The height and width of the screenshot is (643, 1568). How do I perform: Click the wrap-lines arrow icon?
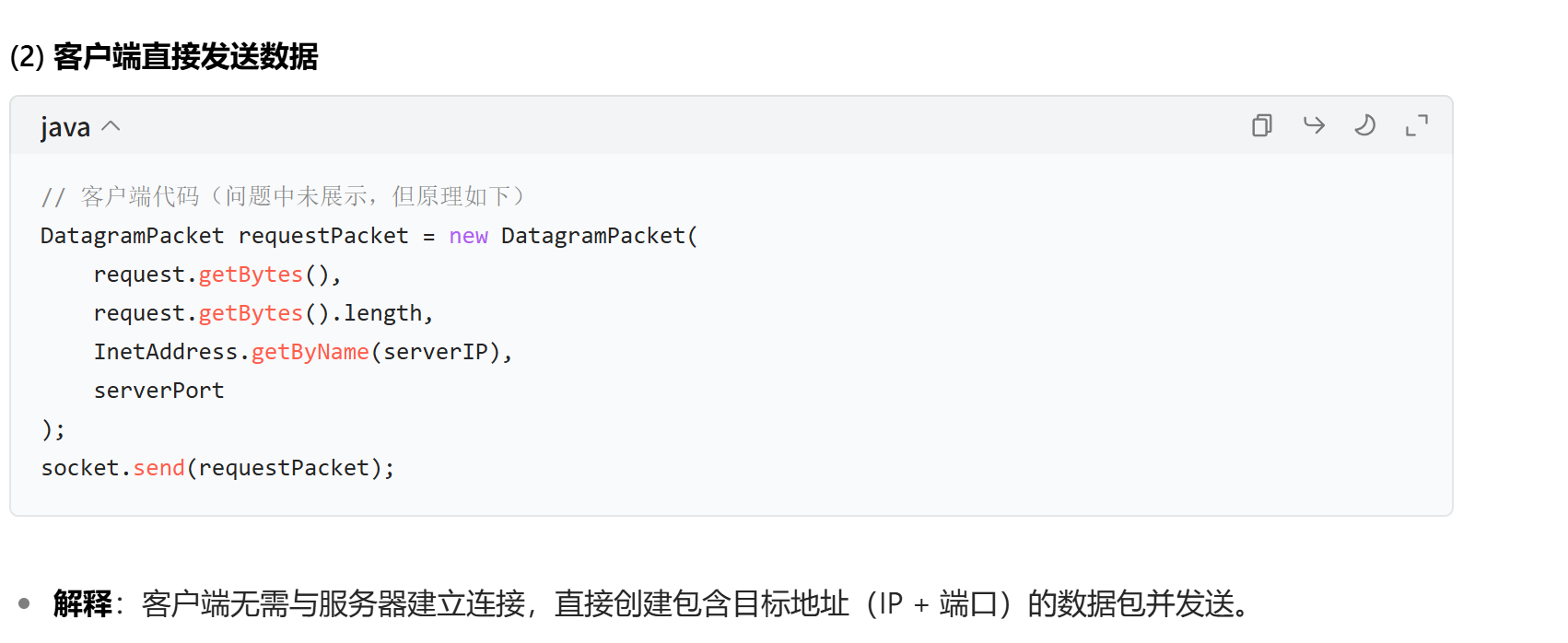[1314, 125]
